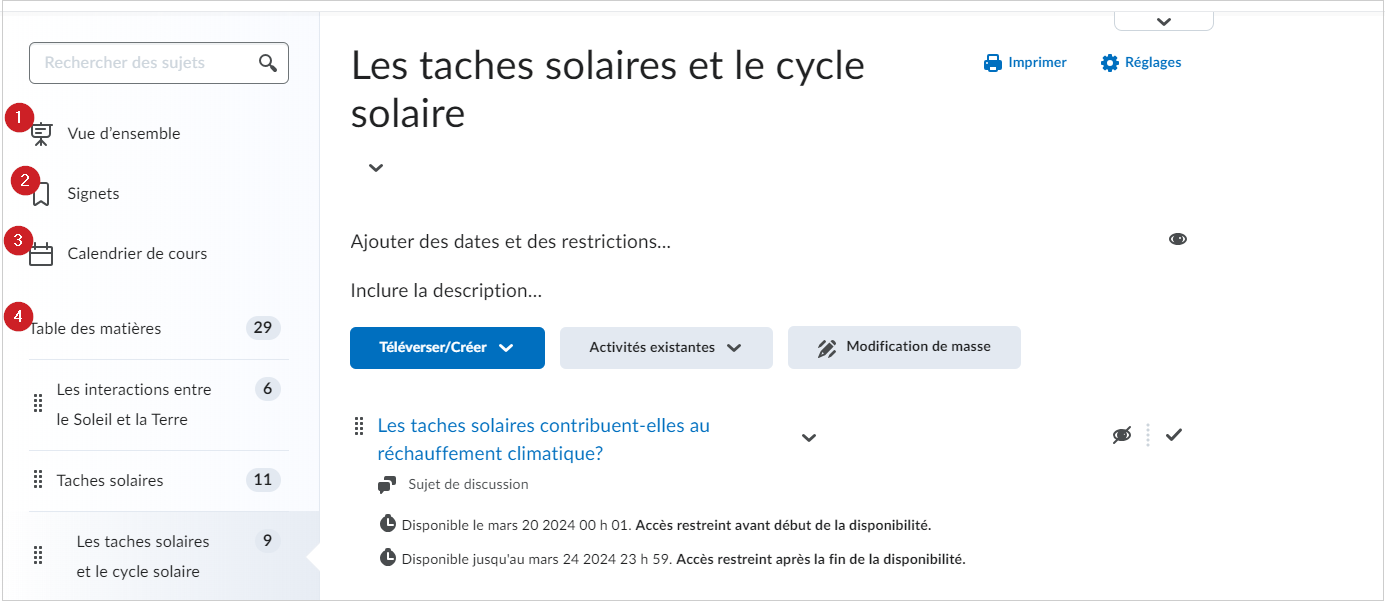1385x601 pixels.
Task: Open Réglages gear icon
Action: point(1110,63)
